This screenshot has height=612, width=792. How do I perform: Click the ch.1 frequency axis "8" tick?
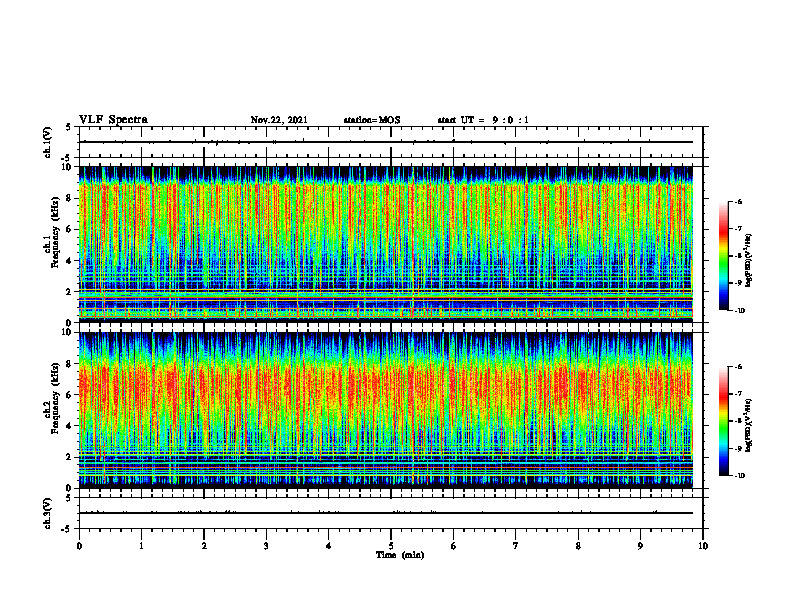[x=70, y=198]
